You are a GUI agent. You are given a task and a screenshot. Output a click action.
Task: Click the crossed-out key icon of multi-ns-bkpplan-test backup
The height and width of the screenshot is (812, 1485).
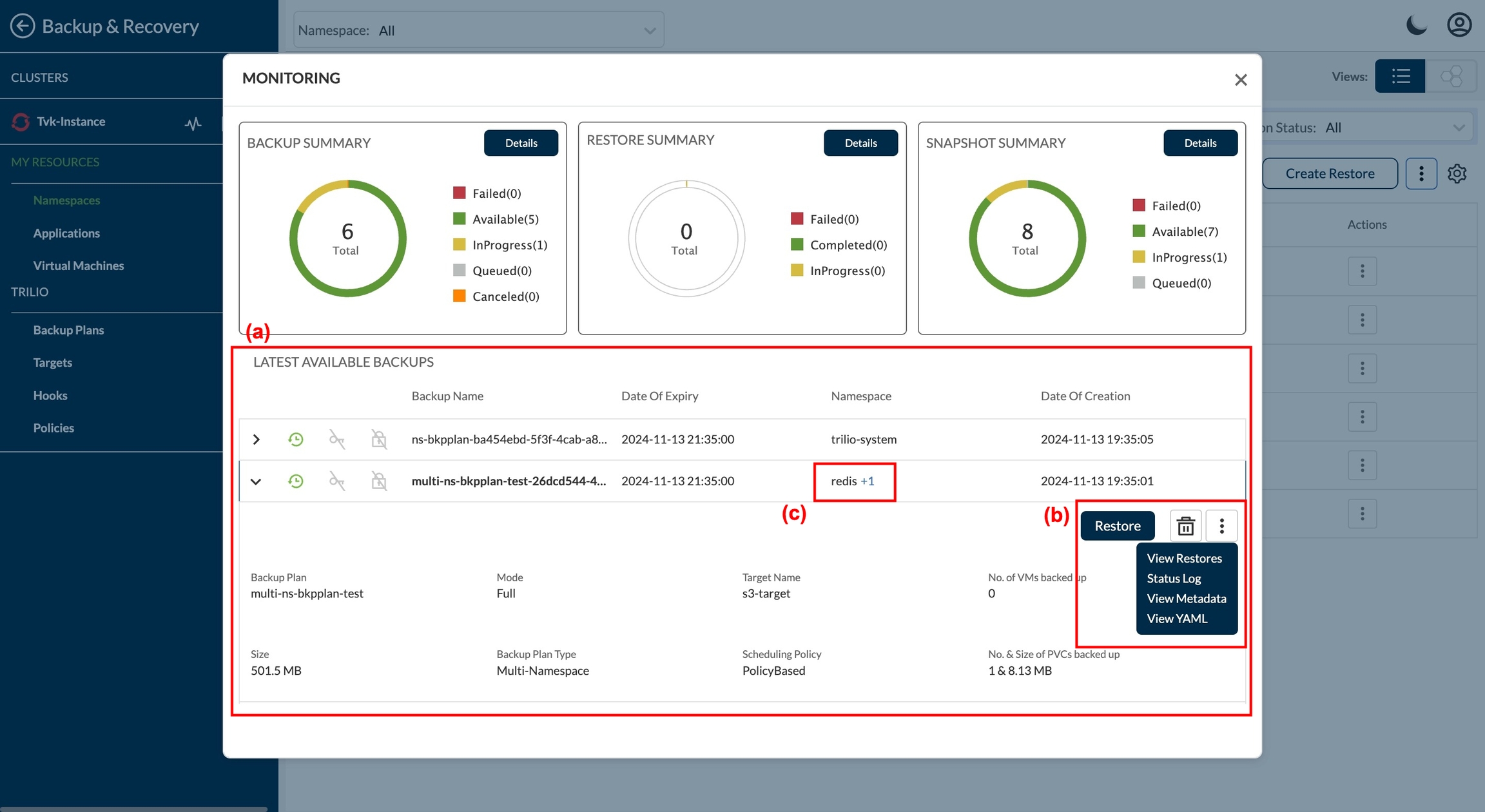336,481
